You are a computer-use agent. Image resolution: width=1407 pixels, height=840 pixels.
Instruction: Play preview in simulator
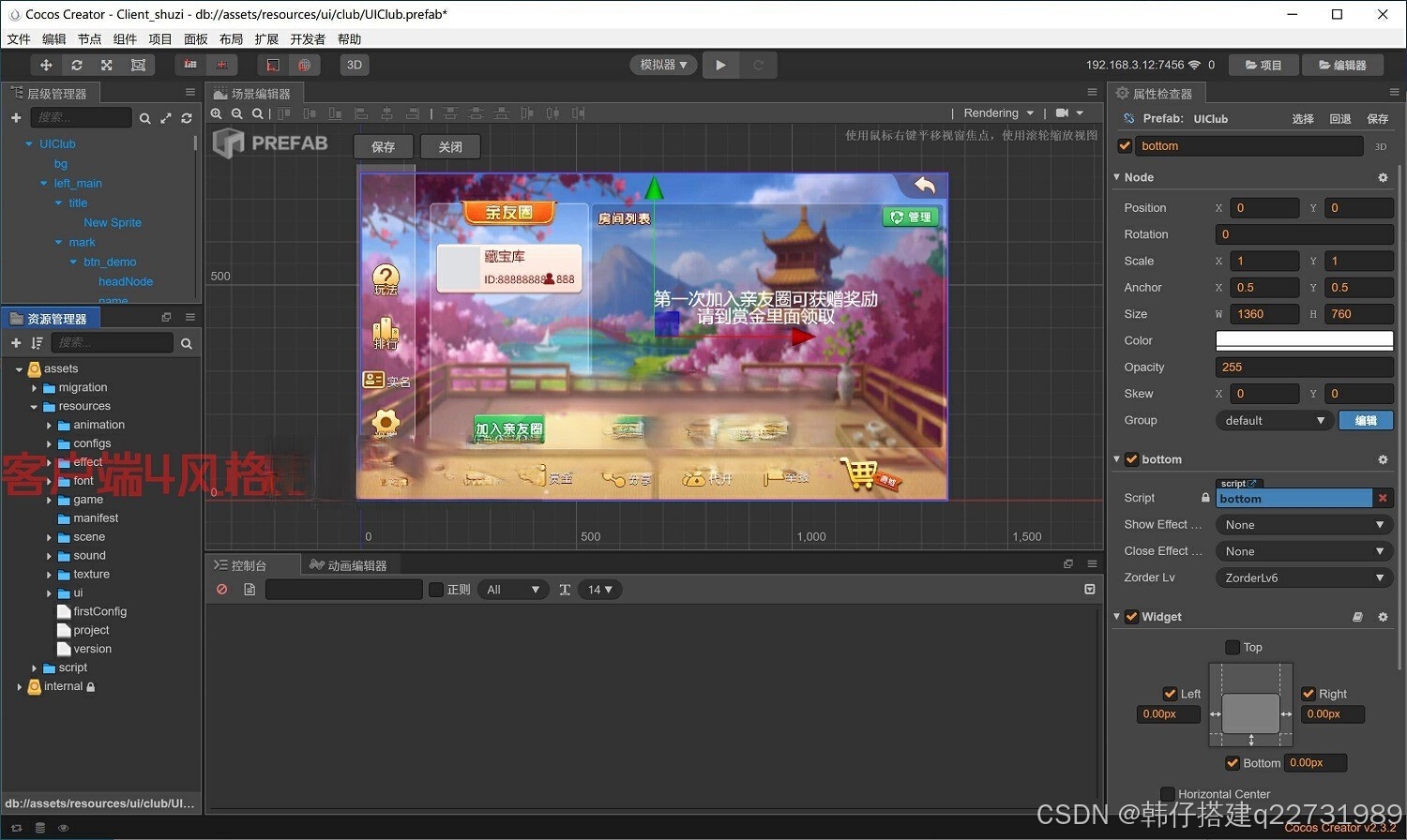point(720,65)
